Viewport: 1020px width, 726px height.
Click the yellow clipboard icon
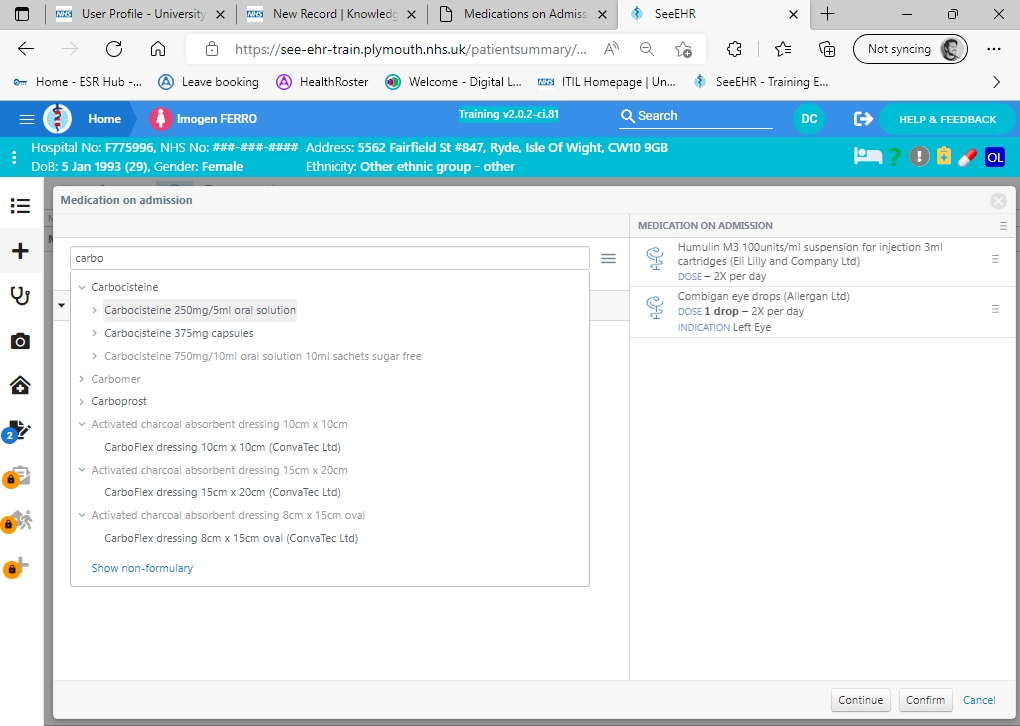943,156
